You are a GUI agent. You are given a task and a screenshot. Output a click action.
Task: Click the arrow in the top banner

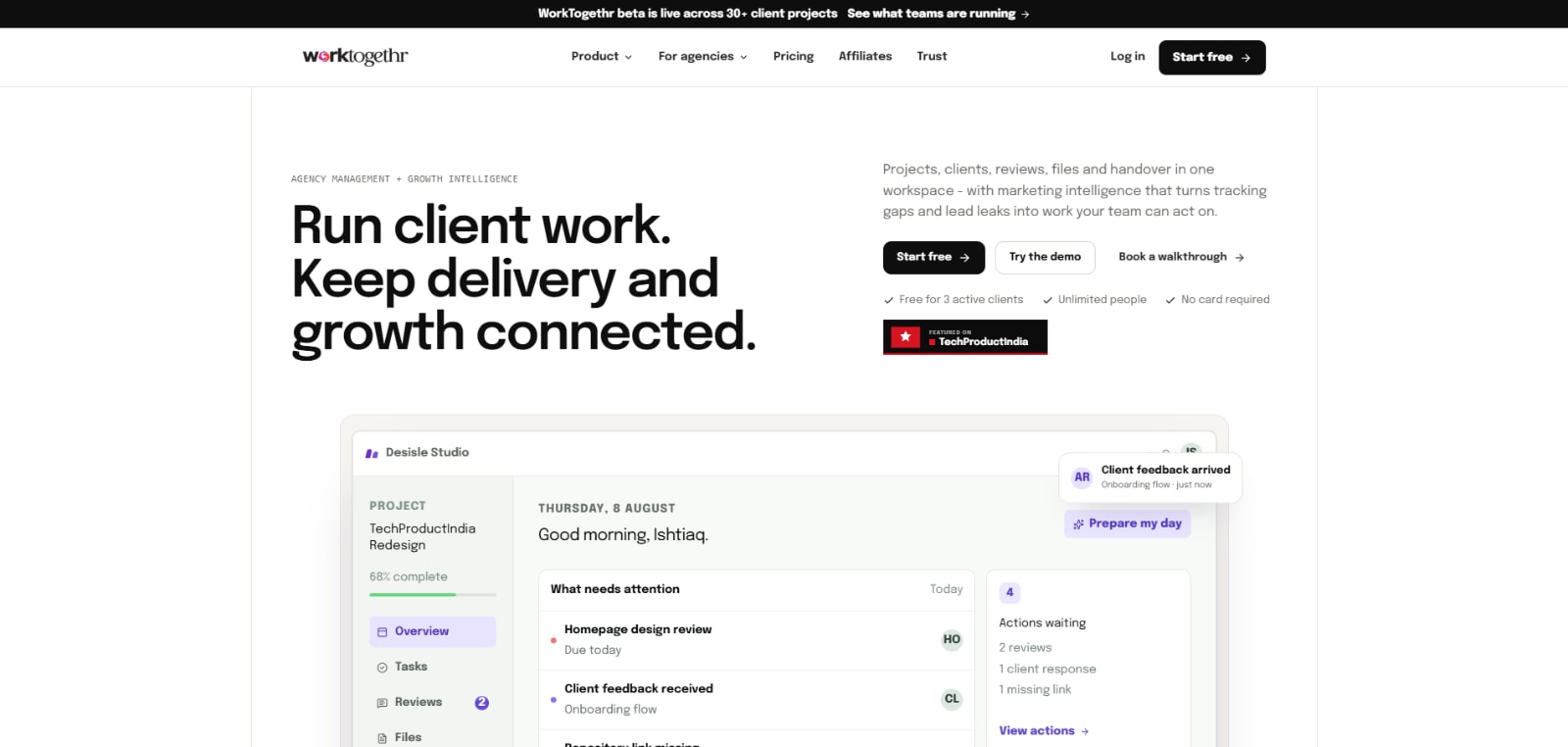click(x=1025, y=14)
